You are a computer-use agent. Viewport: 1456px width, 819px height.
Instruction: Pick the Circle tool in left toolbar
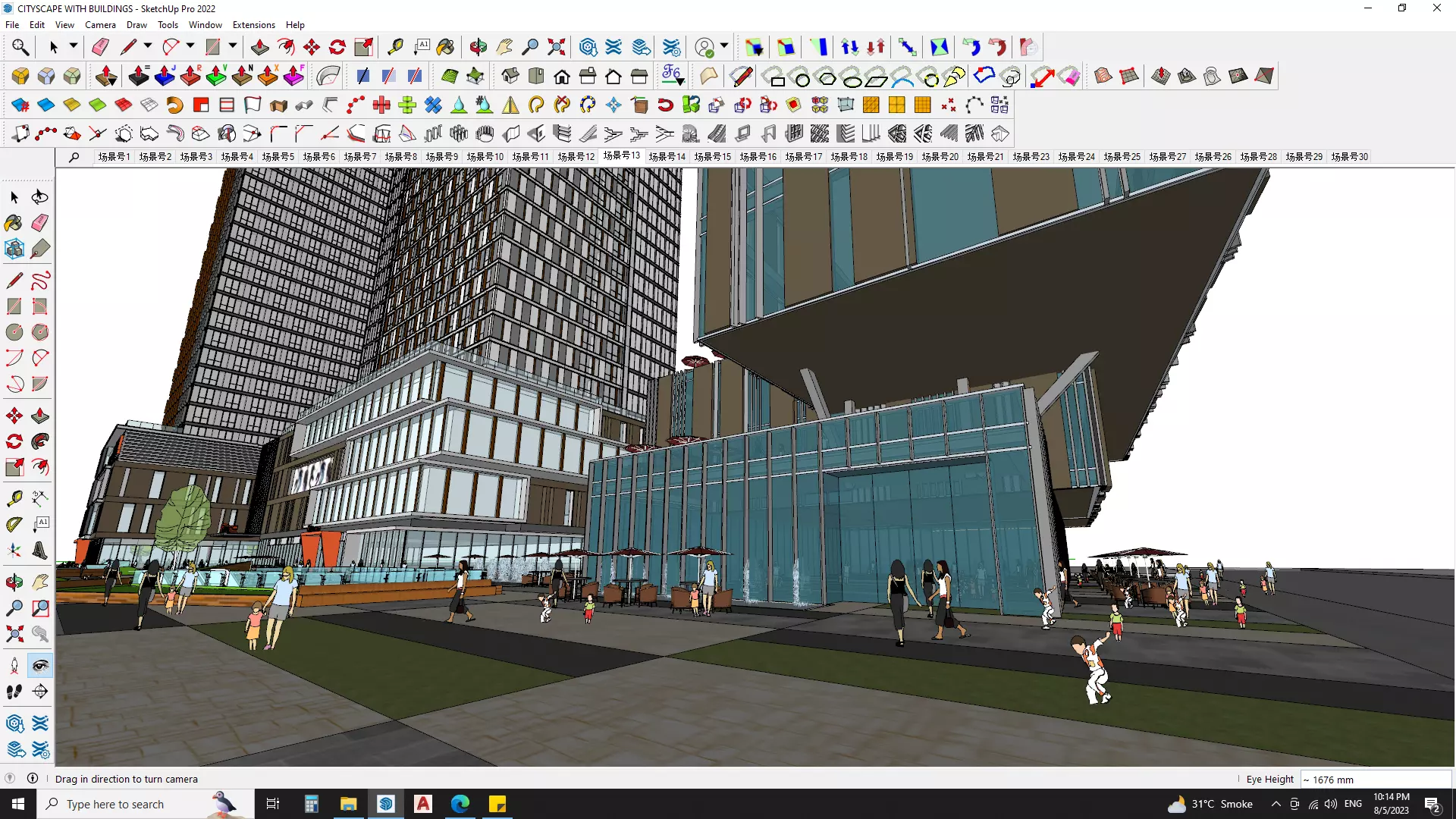(x=14, y=332)
